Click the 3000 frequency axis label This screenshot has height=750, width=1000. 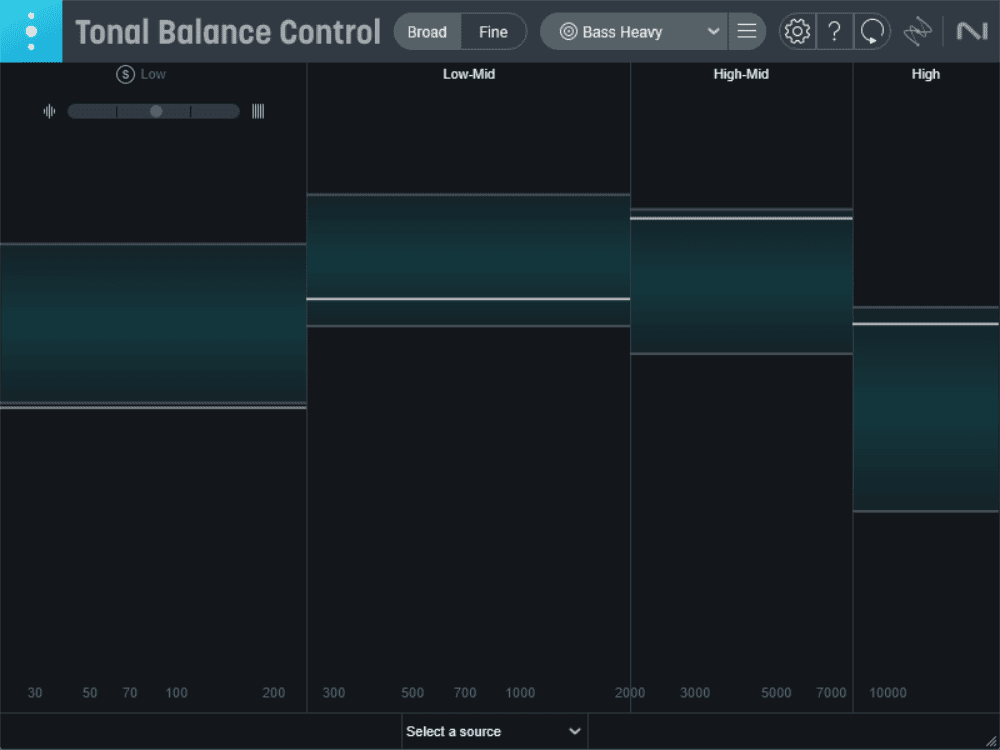pyautogui.click(x=695, y=693)
